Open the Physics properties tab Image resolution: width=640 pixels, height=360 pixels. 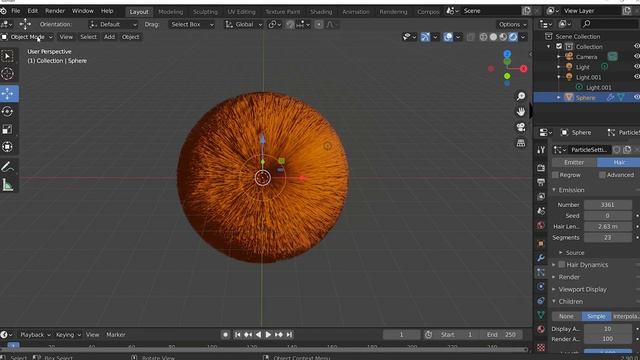(541, 287)
